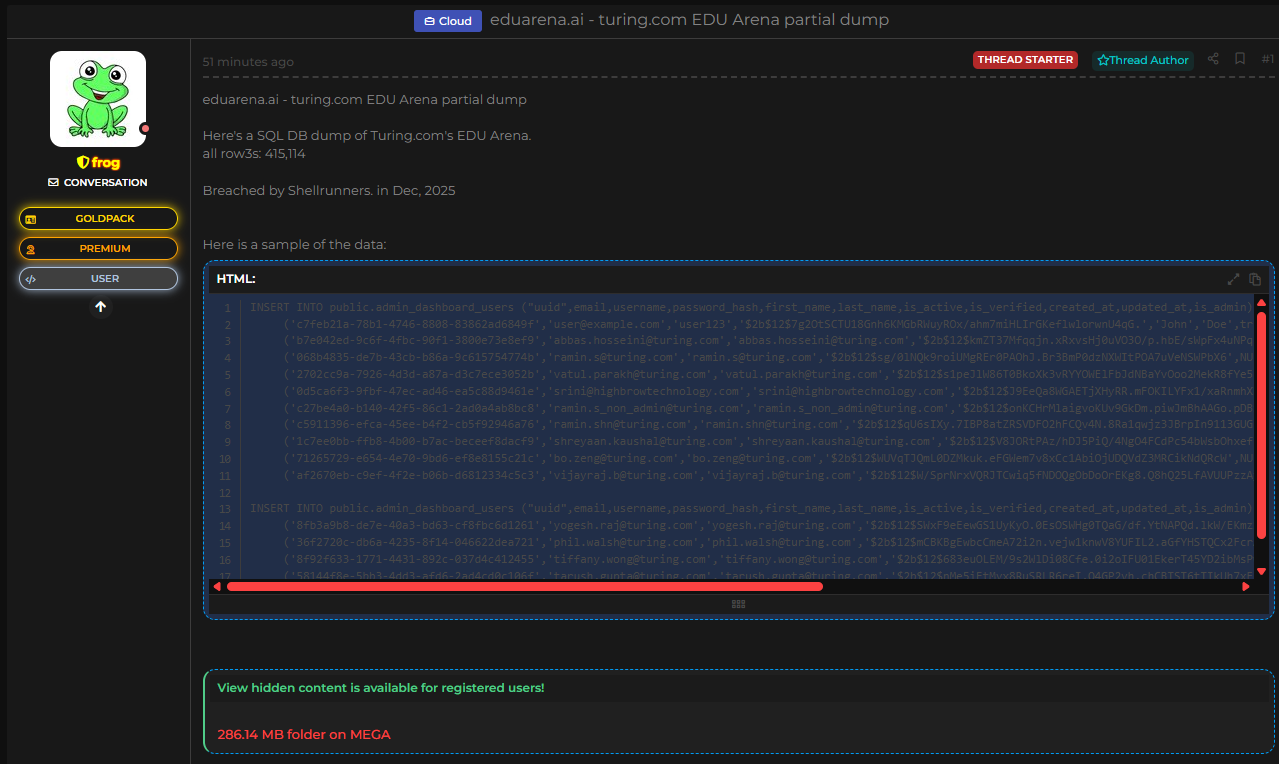Open the frog username link

106,163
